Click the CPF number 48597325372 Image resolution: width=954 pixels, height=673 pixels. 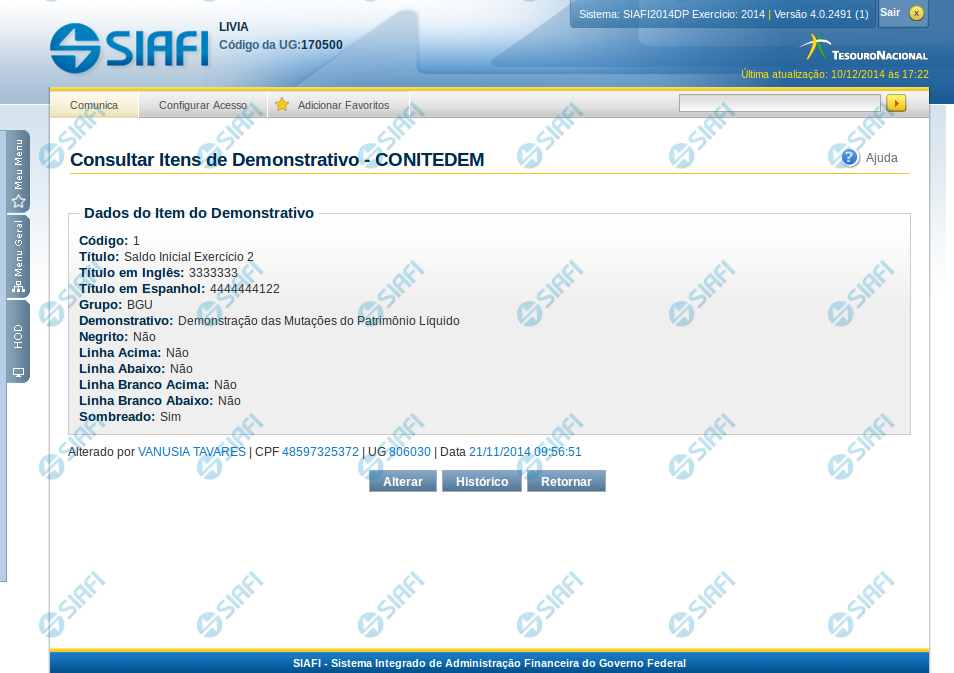320,452
